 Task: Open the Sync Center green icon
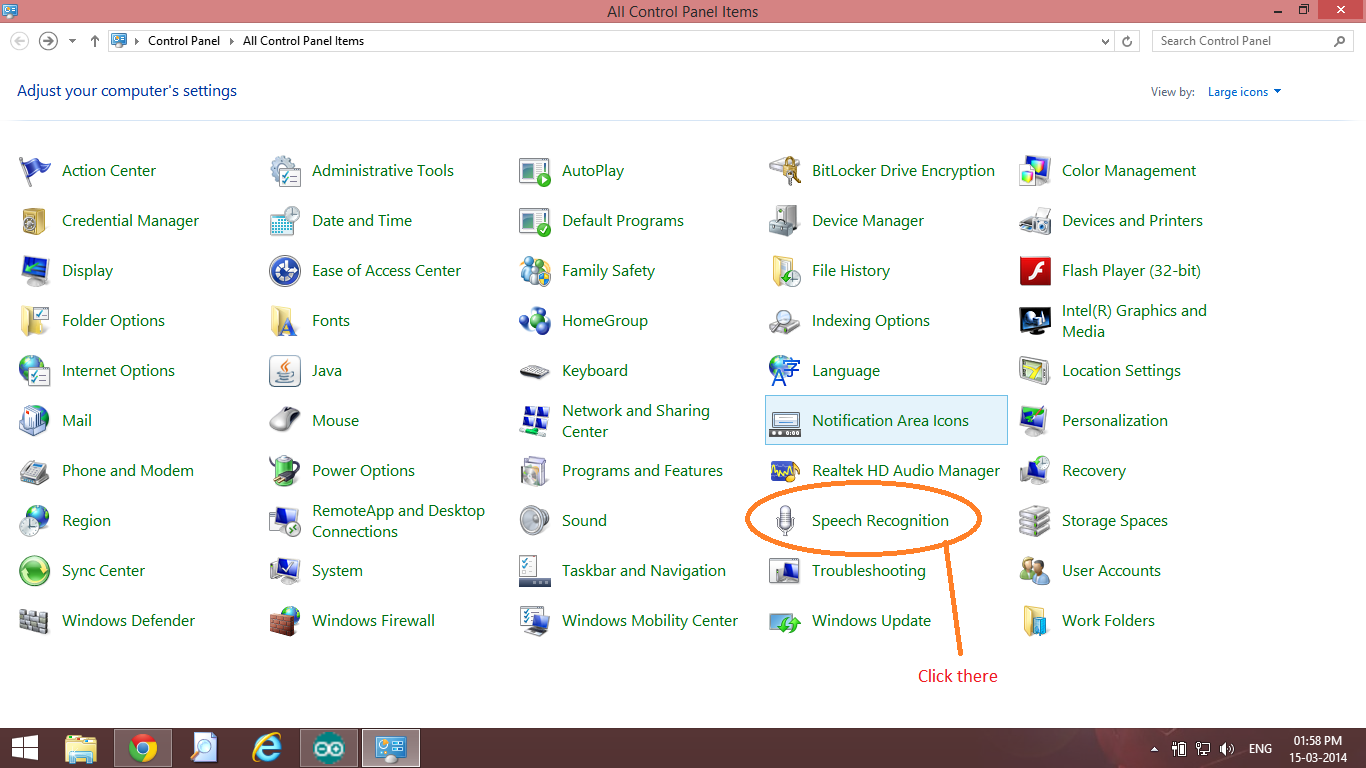[35, 571]
